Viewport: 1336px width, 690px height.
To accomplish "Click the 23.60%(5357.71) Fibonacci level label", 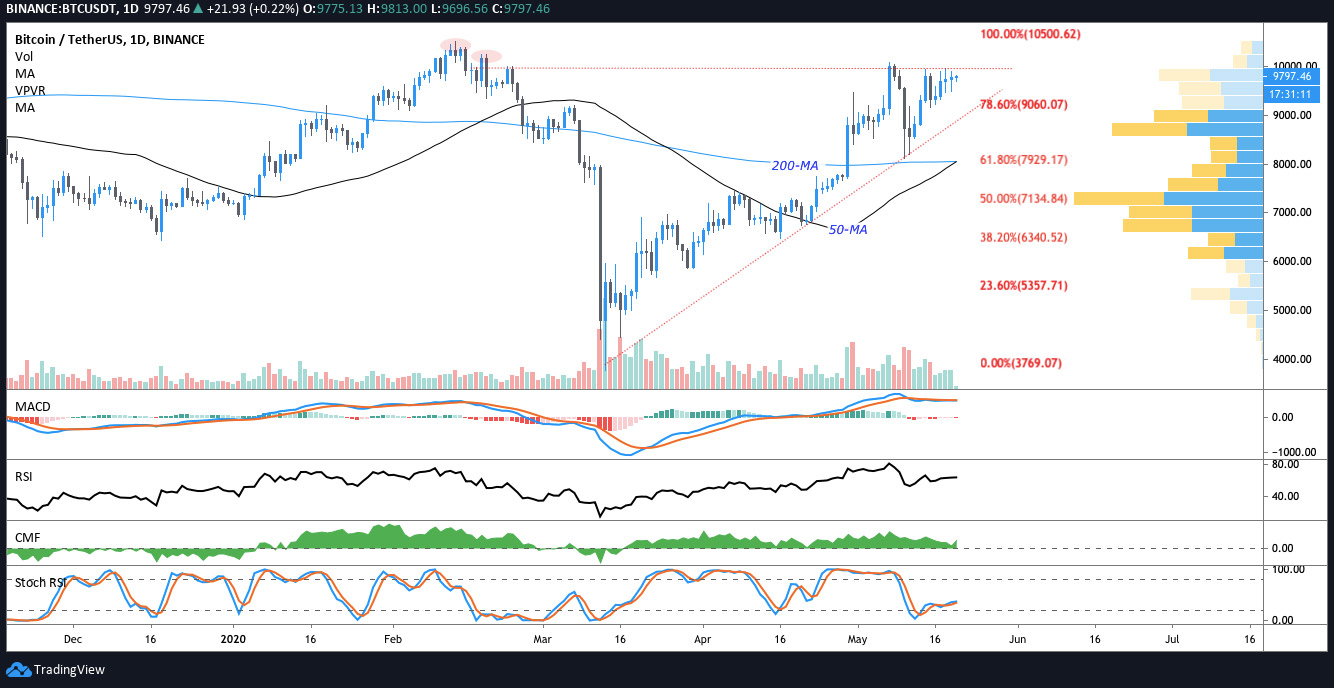I will [1024, 286].
